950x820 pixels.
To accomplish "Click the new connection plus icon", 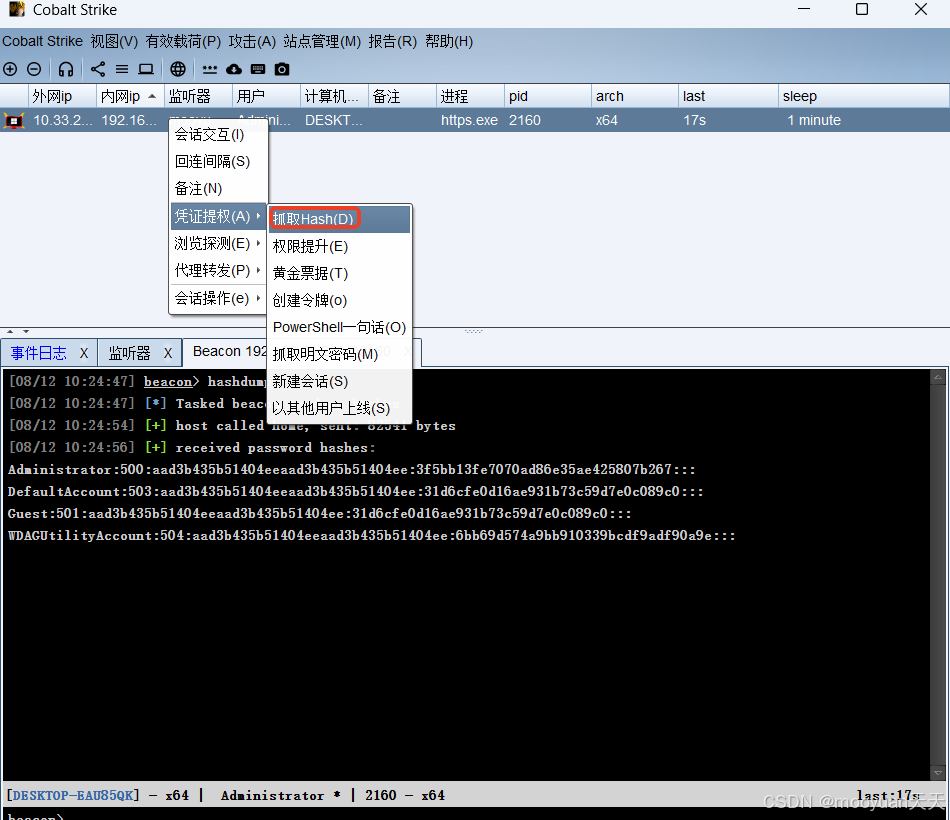I will (x=10, y=69).
